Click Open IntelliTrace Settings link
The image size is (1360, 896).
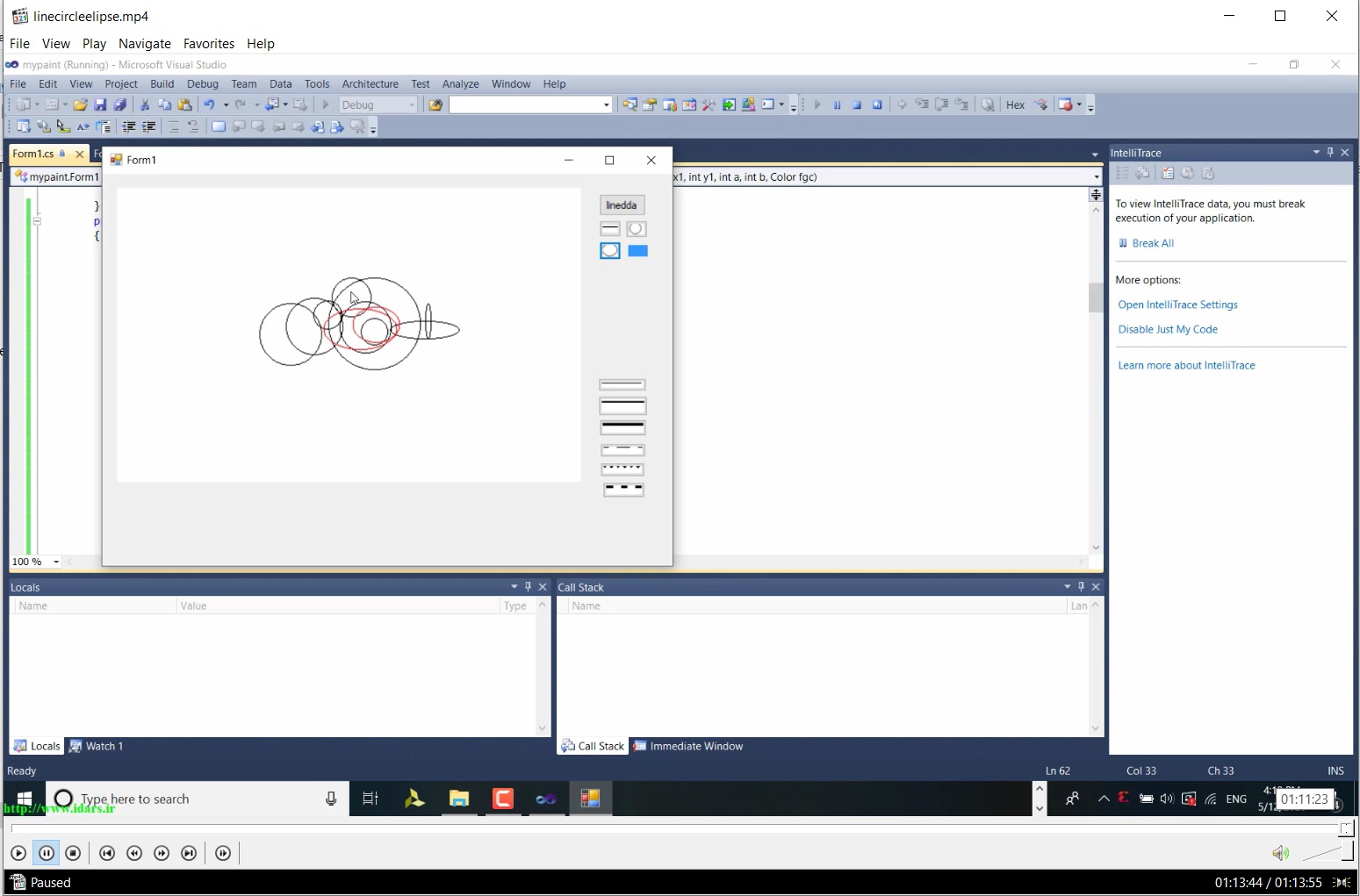[1177, 305]
